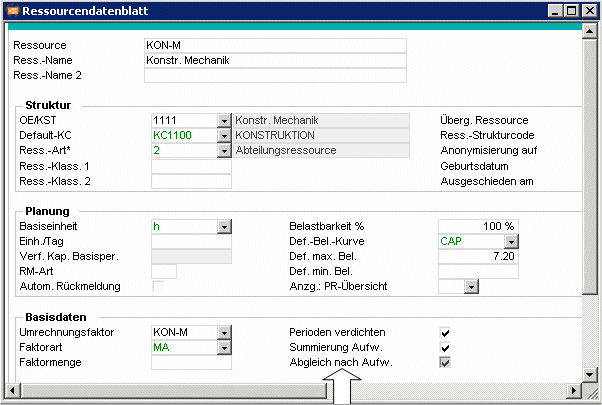Click the Basiseinheit field with h
Screen dimensions: 602x405
point(185,226)
